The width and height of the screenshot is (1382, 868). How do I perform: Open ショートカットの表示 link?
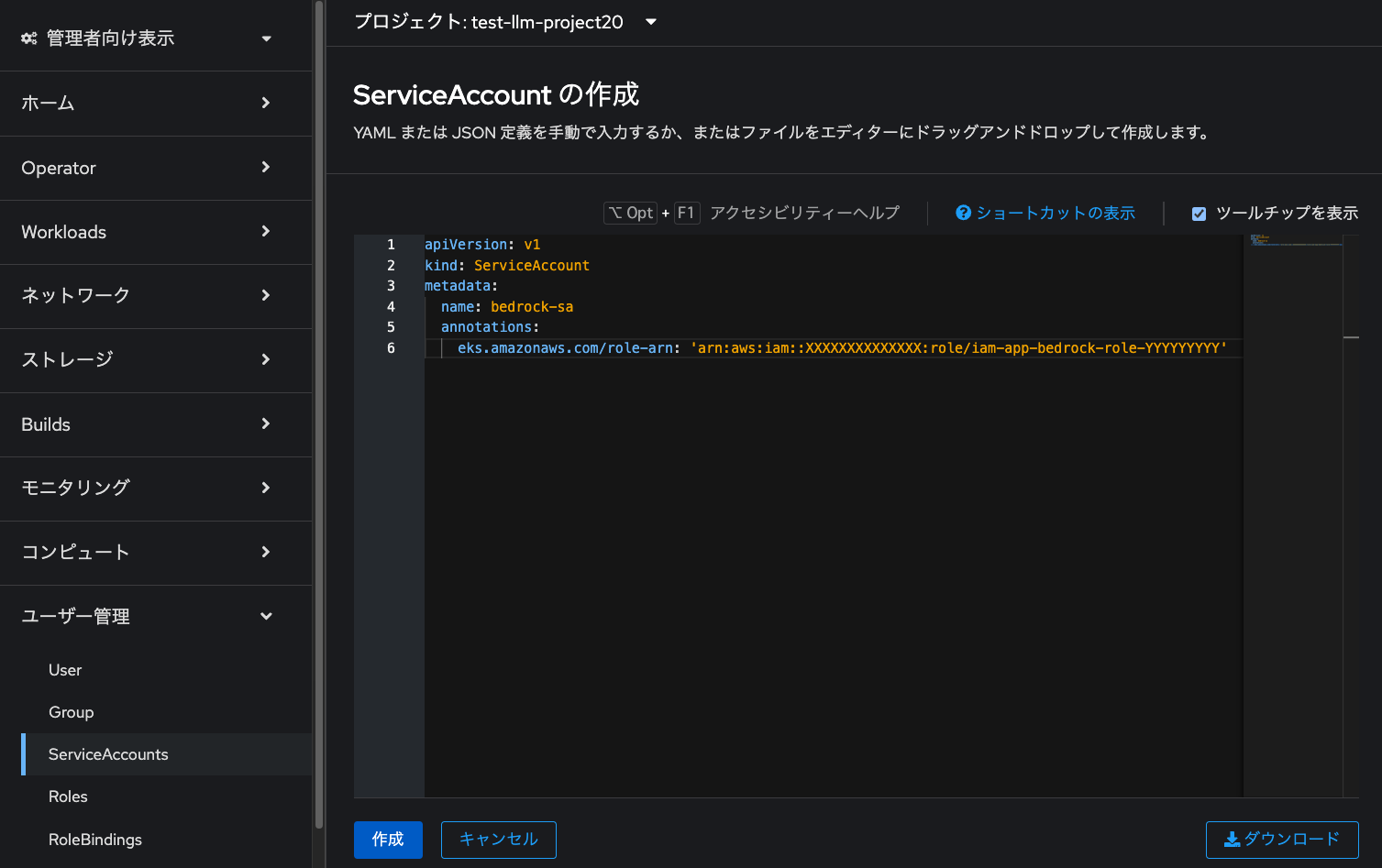click(x=1055, y=213)
